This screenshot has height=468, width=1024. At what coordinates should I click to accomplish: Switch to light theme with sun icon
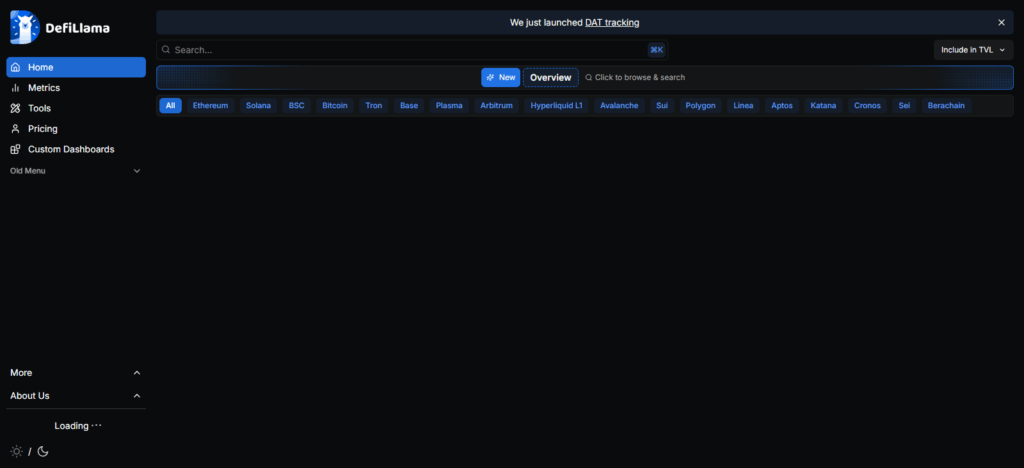(16, 451)
